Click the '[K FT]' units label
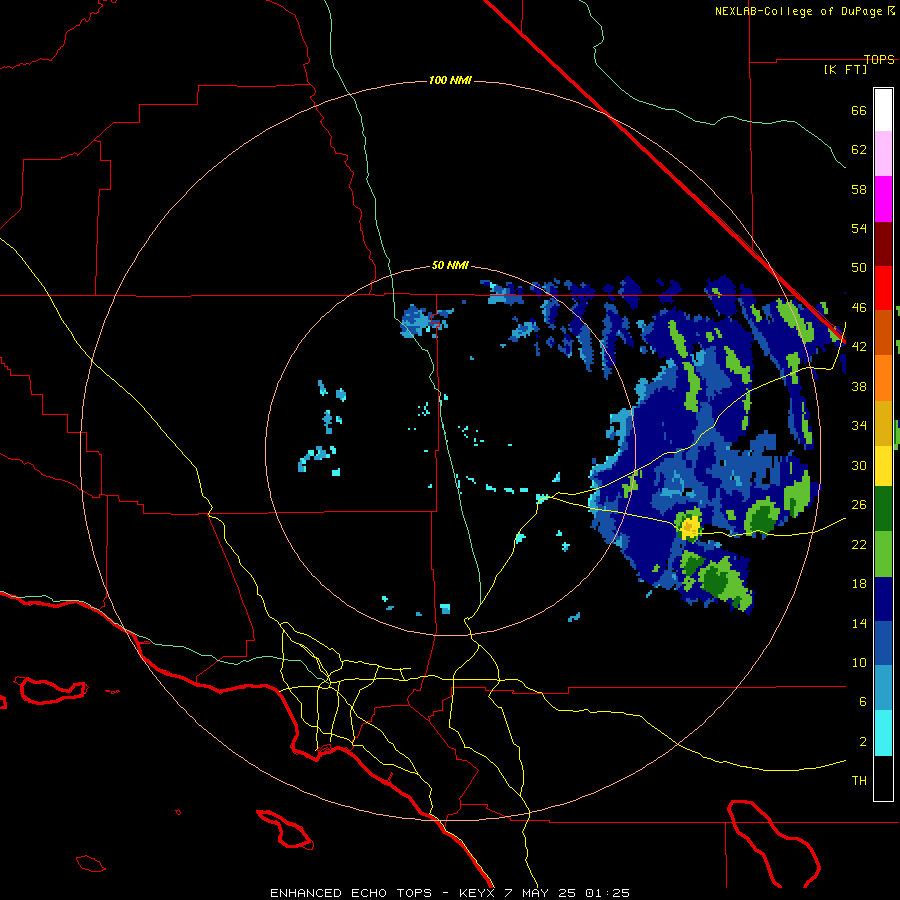 (845, 69)
